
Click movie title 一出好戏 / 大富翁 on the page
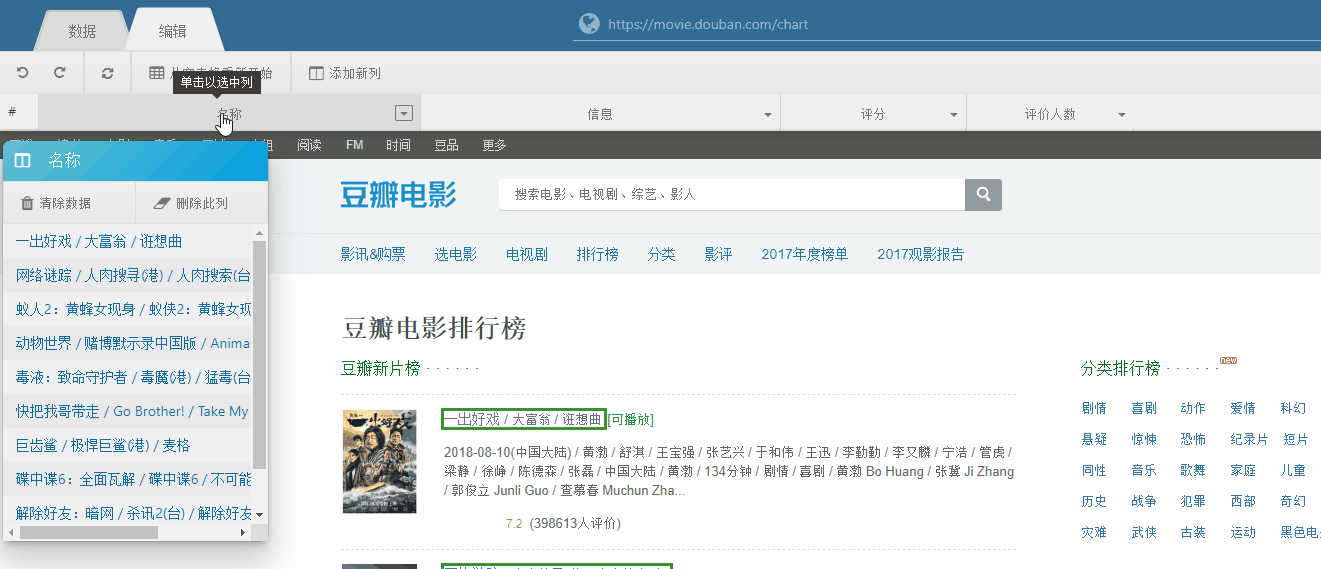[x=524, y=419]
